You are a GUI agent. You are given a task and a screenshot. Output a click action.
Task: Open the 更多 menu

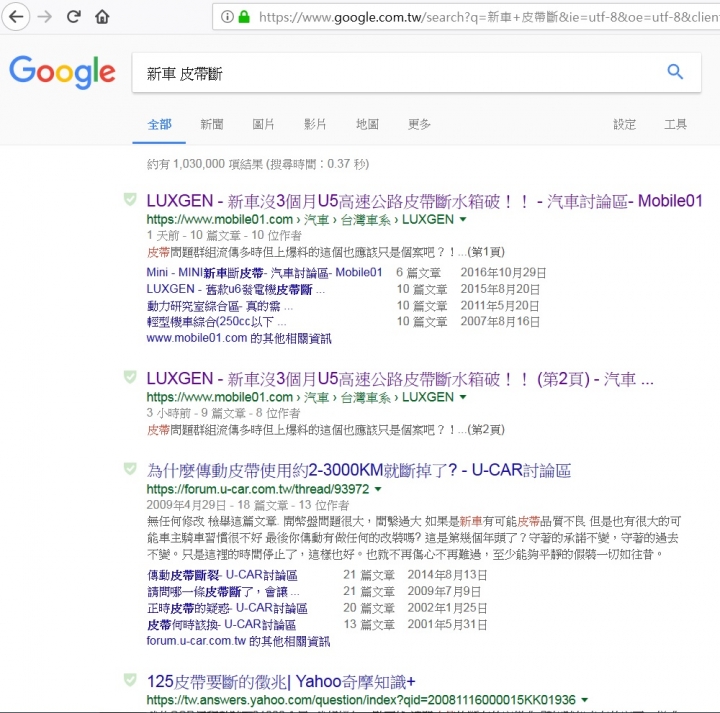click(x=419, y=124)
